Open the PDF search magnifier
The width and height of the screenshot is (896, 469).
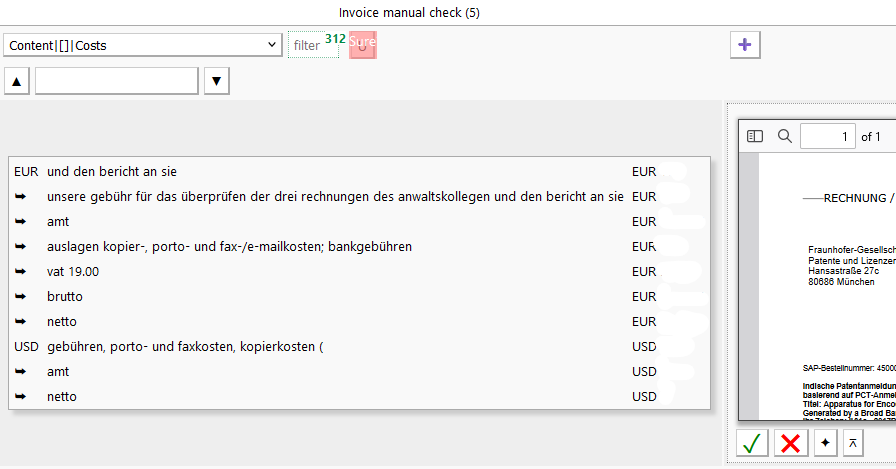click(x=785, y=136)
